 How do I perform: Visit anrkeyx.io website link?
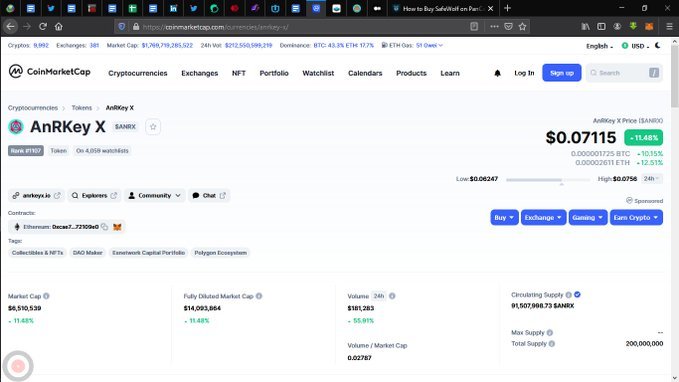coord(36,195)
